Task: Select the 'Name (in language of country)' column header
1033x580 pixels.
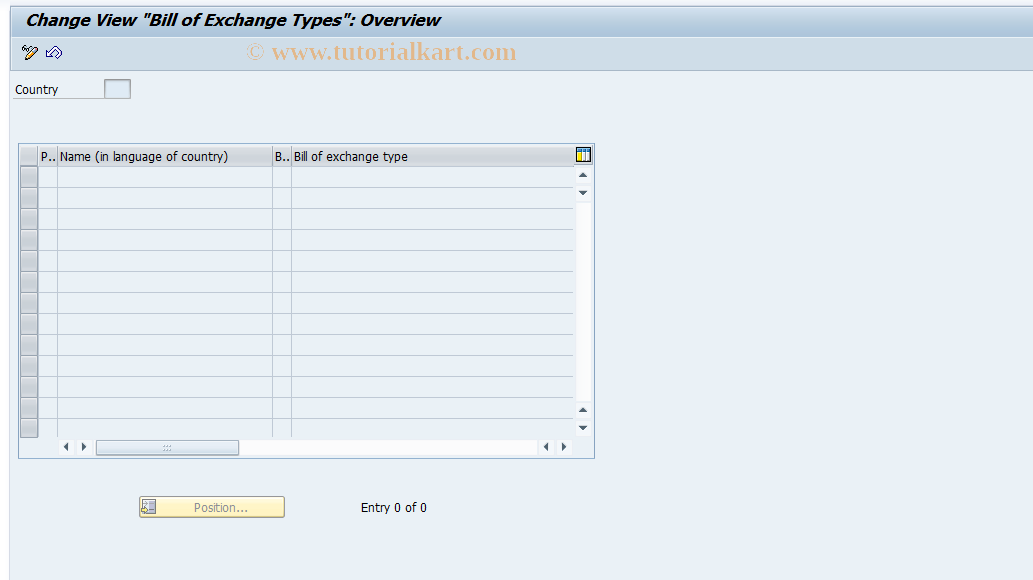Action: click(165, 156)
